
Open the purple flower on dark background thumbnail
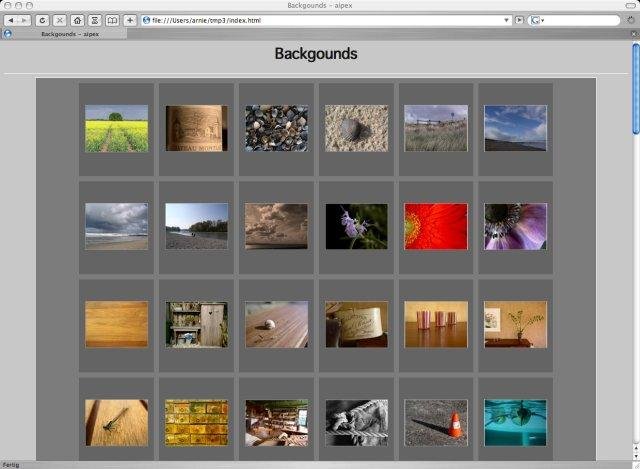click(357, 227)
